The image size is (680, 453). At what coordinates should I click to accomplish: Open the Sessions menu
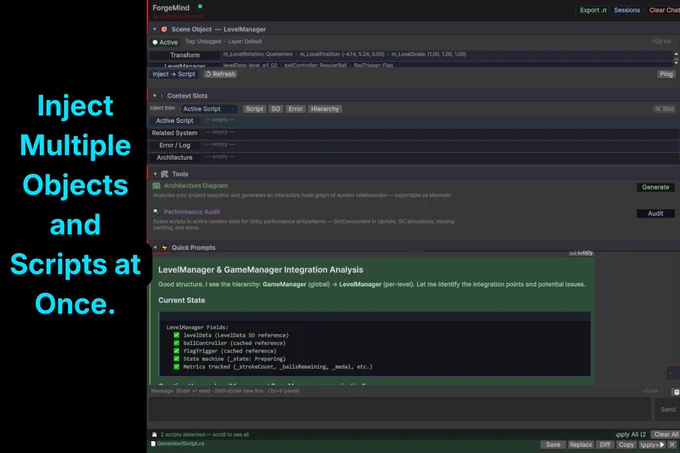tap(627, 10)
